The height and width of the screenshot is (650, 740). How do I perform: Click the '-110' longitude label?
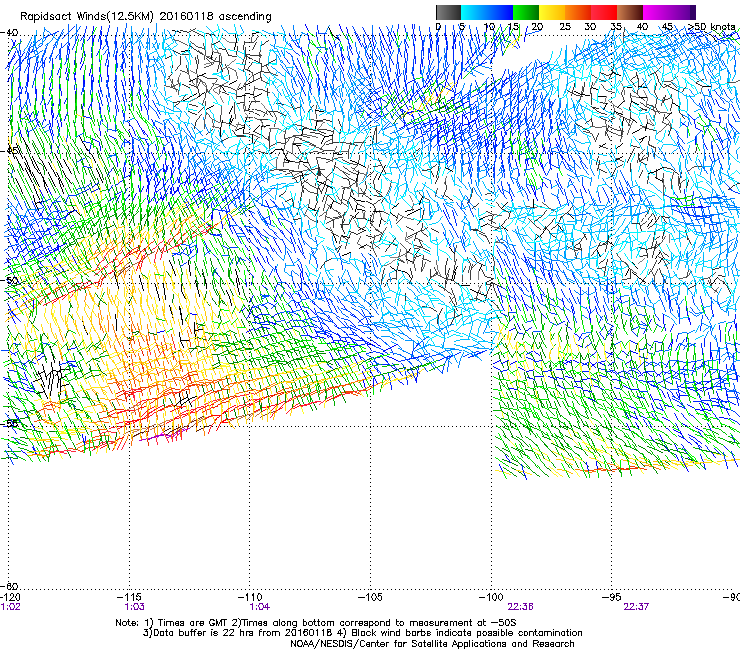(250, 597)
